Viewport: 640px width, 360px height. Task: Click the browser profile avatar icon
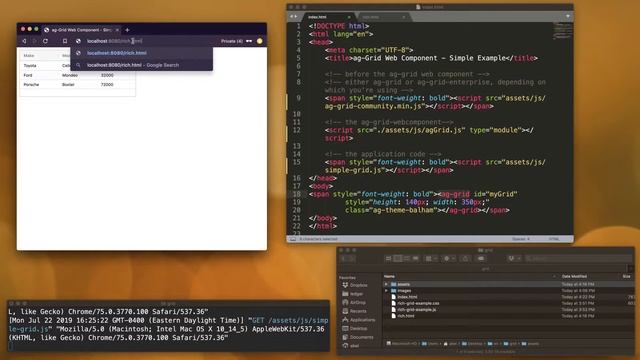coord(260,41)
